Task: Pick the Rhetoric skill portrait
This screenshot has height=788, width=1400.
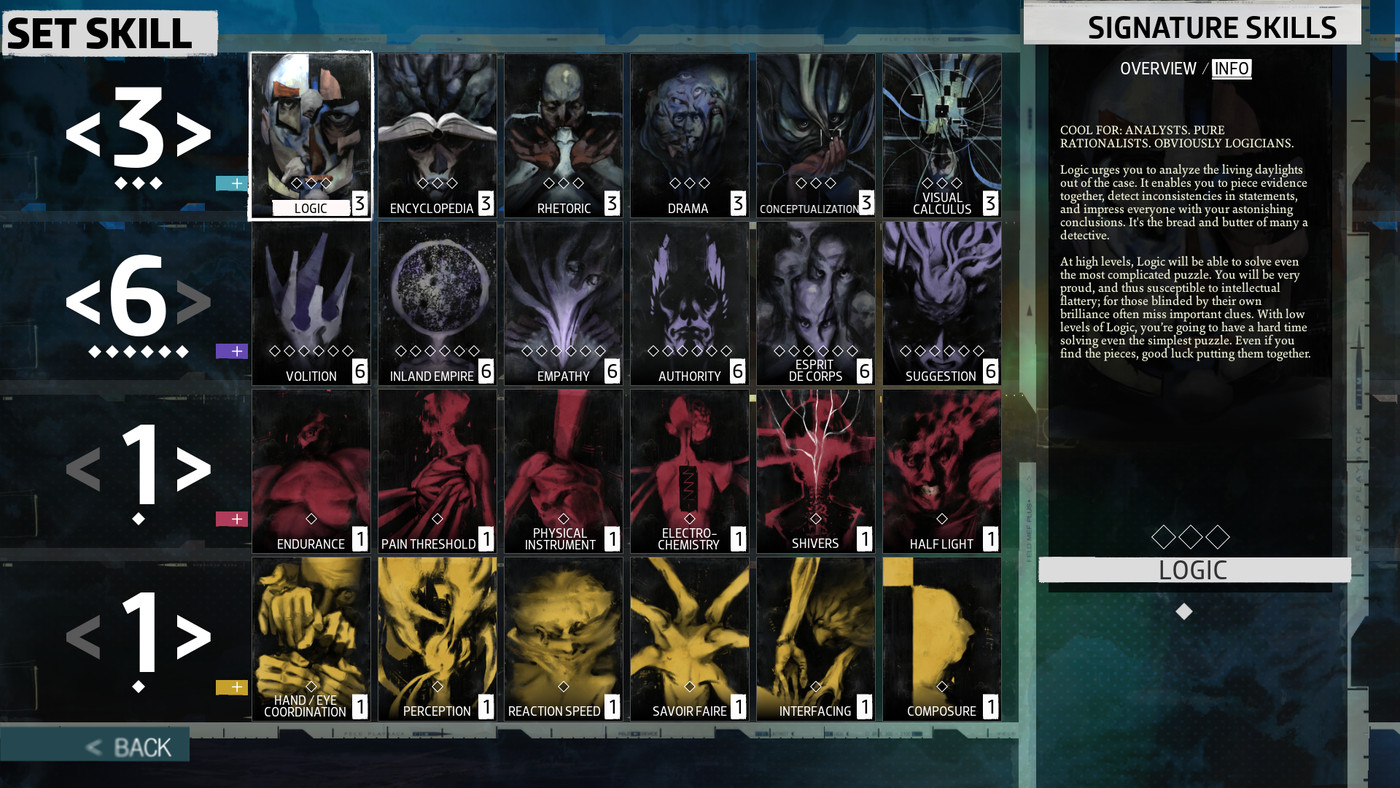Action: 563,136
